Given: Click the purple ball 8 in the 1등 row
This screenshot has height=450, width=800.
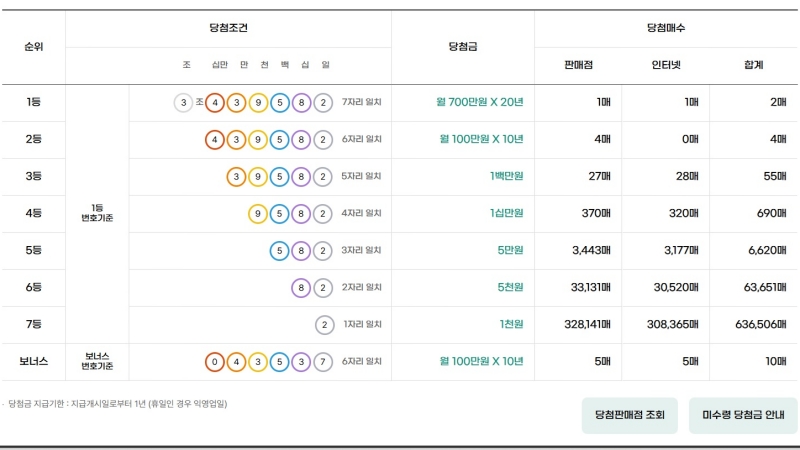Looking at the screenshot, I should 302,103.
